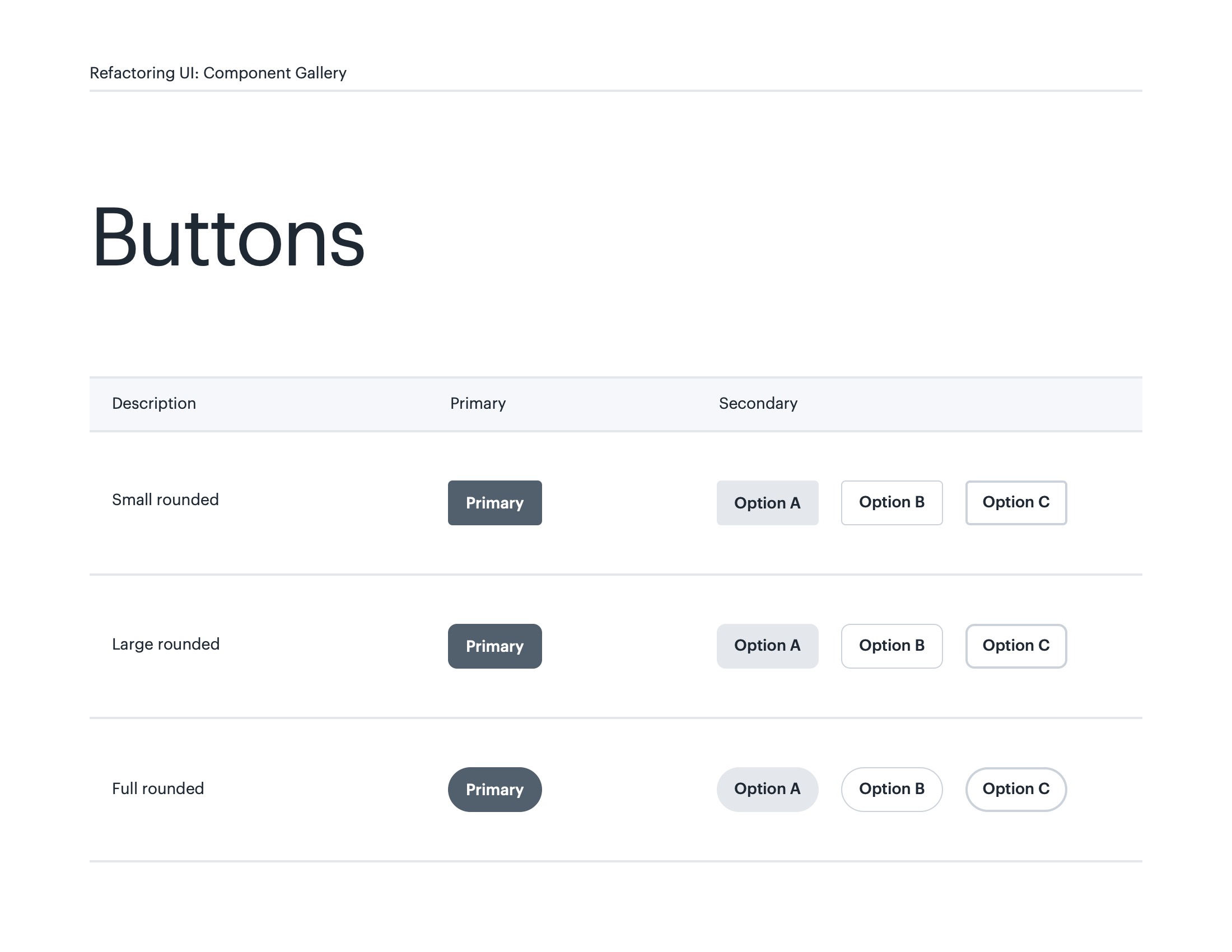1232x952 pixels.
Task: Click the Description column header
Action: [154, 403]
